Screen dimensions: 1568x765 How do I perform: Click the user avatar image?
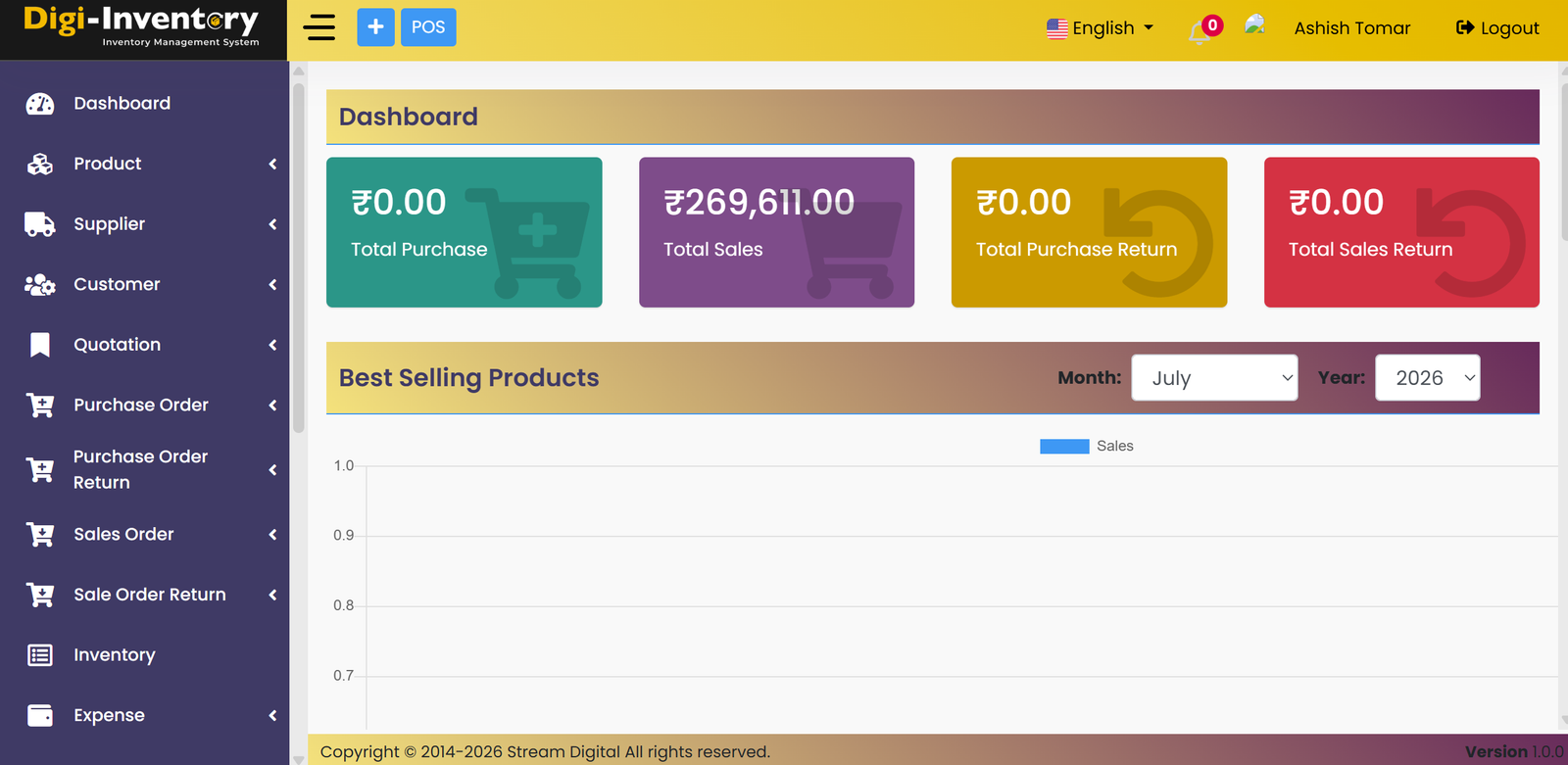1254,25
